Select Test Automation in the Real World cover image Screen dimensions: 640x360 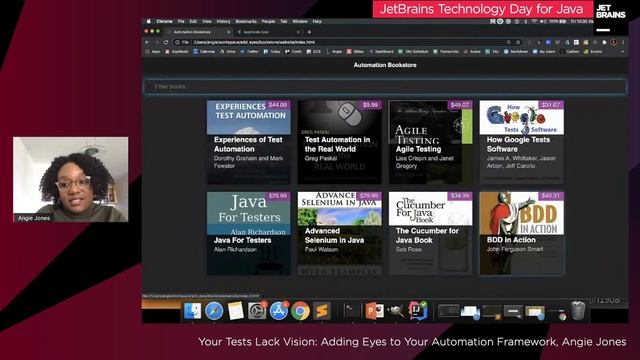click(x=340, y=118)
